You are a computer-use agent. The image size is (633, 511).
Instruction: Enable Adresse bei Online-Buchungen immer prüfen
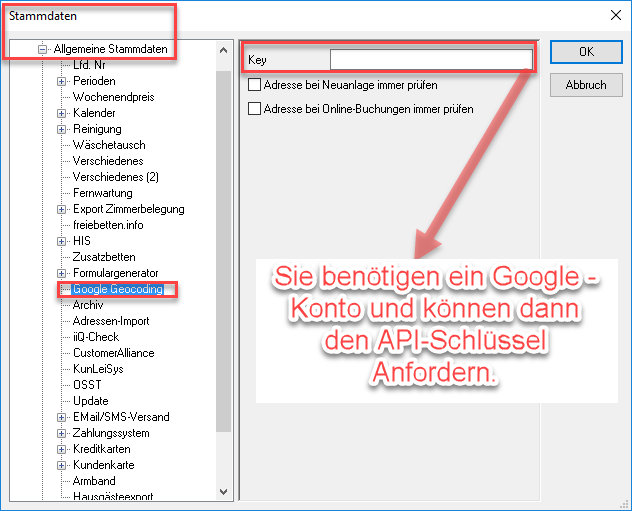pos(254,109)
